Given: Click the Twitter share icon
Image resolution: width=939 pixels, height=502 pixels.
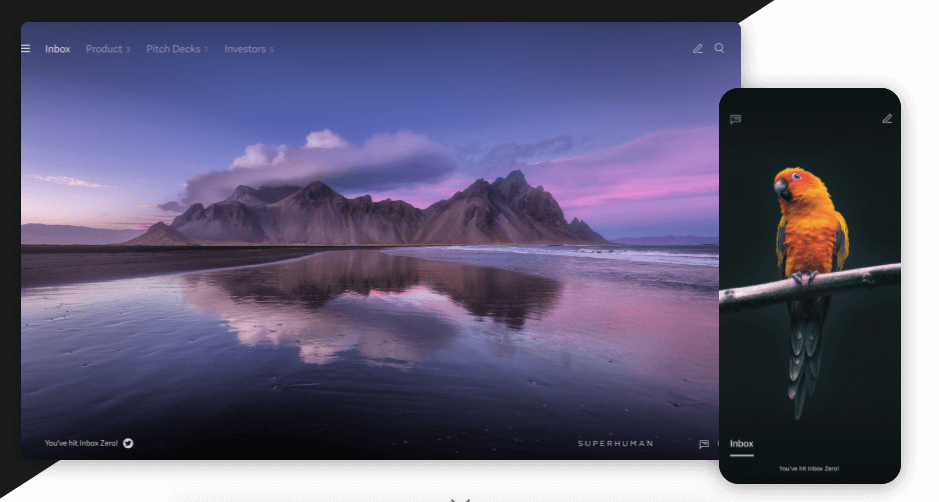Looking at the screenshot, I should [x=128, y=443].
